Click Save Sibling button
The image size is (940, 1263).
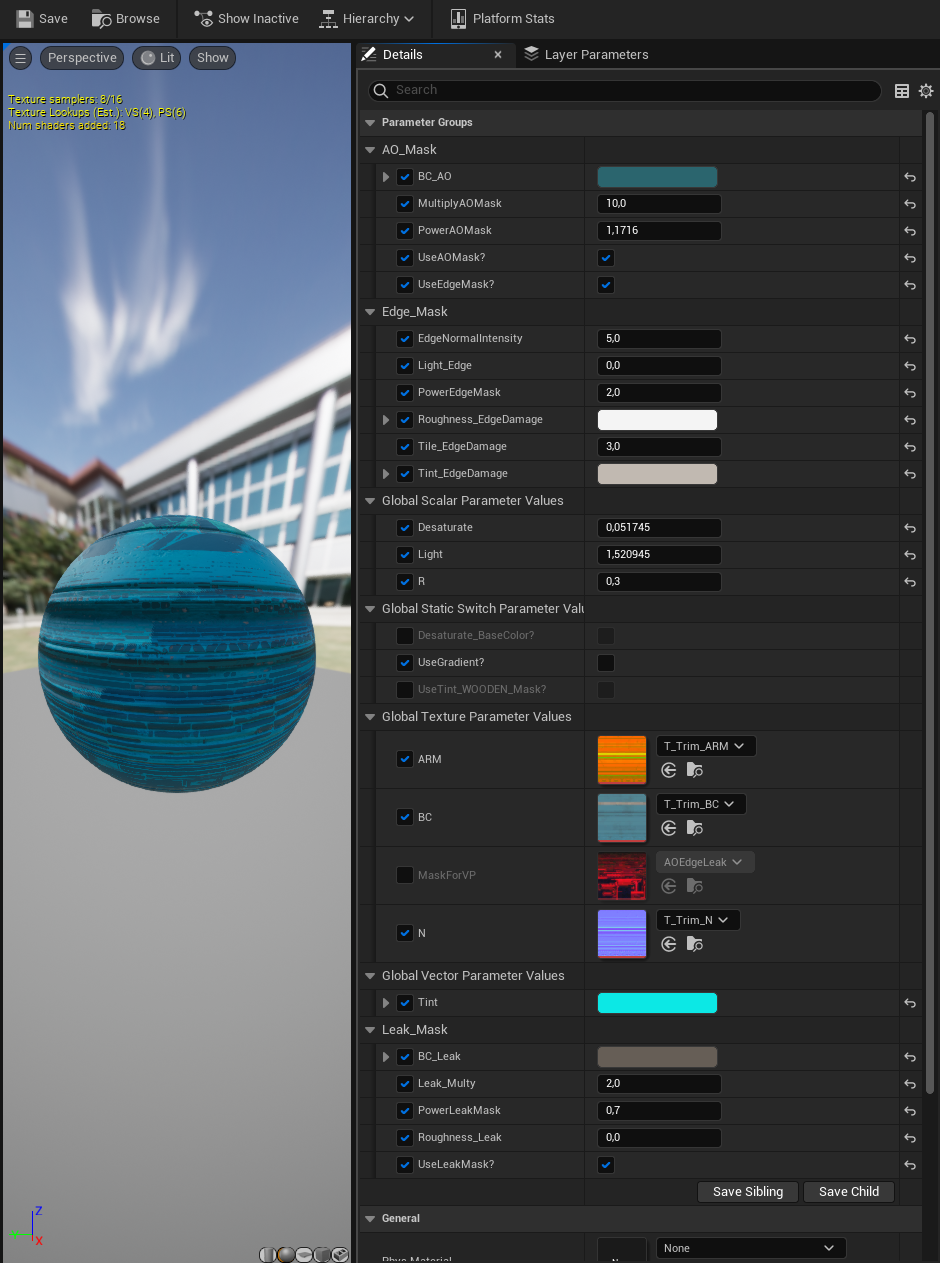pos(748,1192)
